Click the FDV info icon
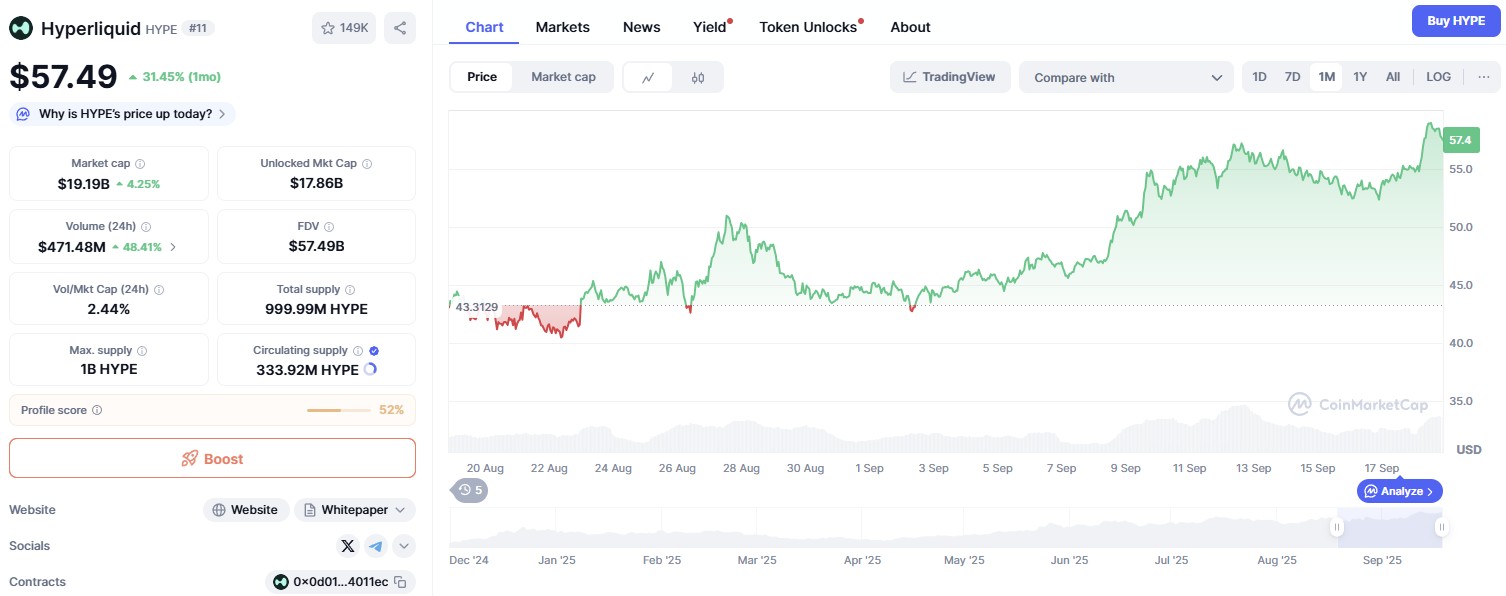 pyautogui.click(x=329, y=227)
